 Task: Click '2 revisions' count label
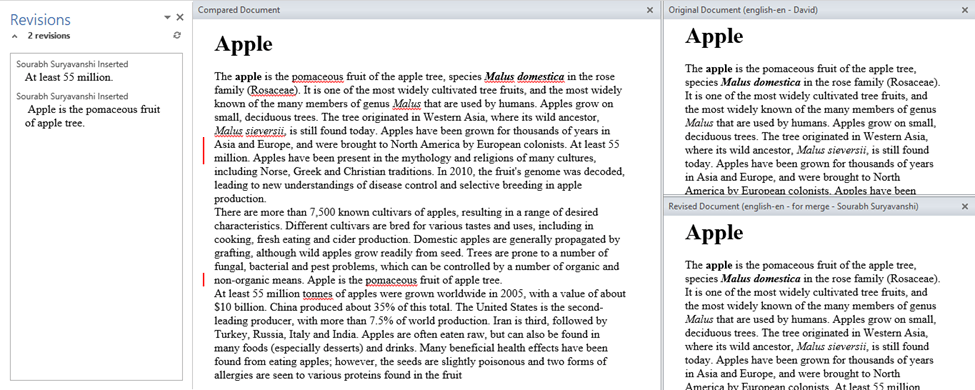click(x=49, y=36)
